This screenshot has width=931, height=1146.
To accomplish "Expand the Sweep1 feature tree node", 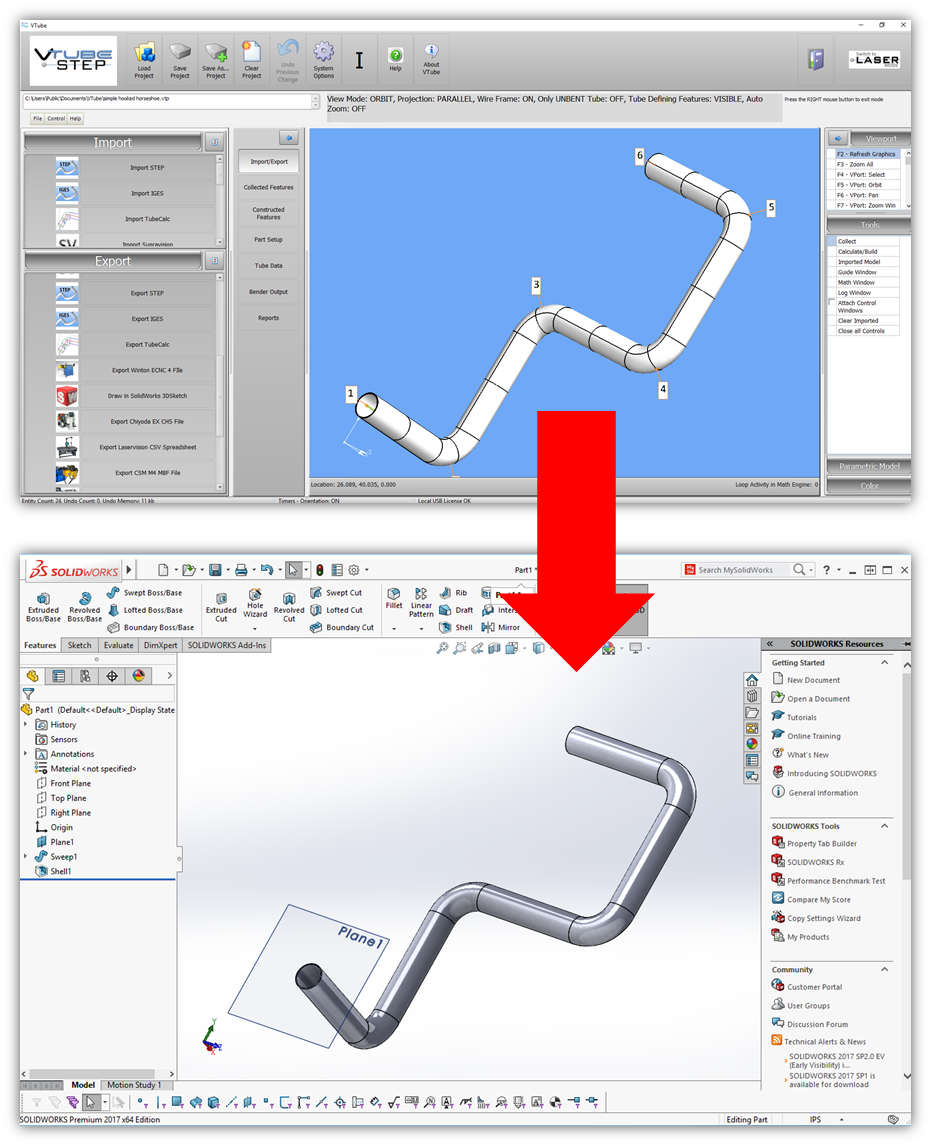I will (26, 857).
